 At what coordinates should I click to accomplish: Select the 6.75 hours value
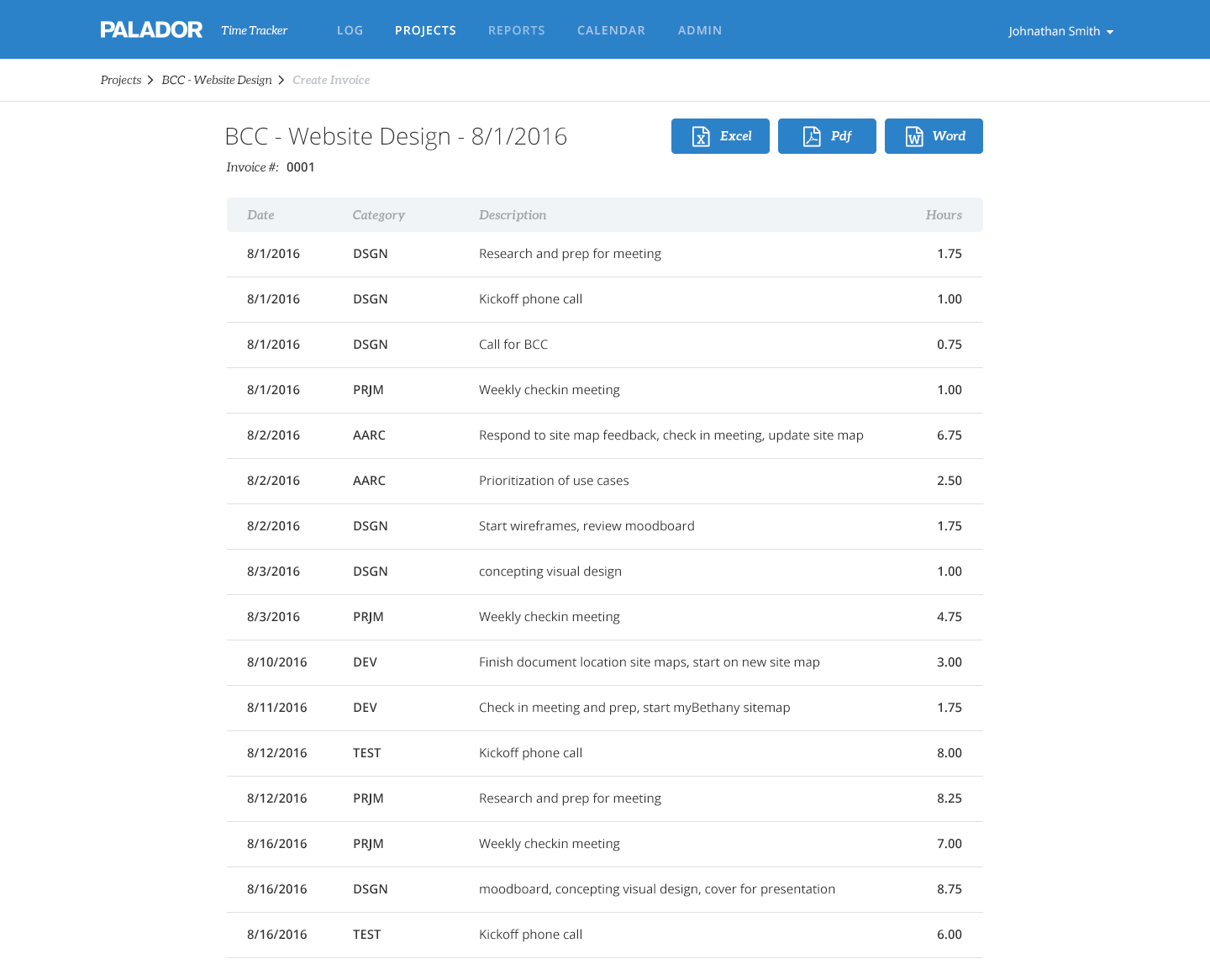tap(950, 435)
